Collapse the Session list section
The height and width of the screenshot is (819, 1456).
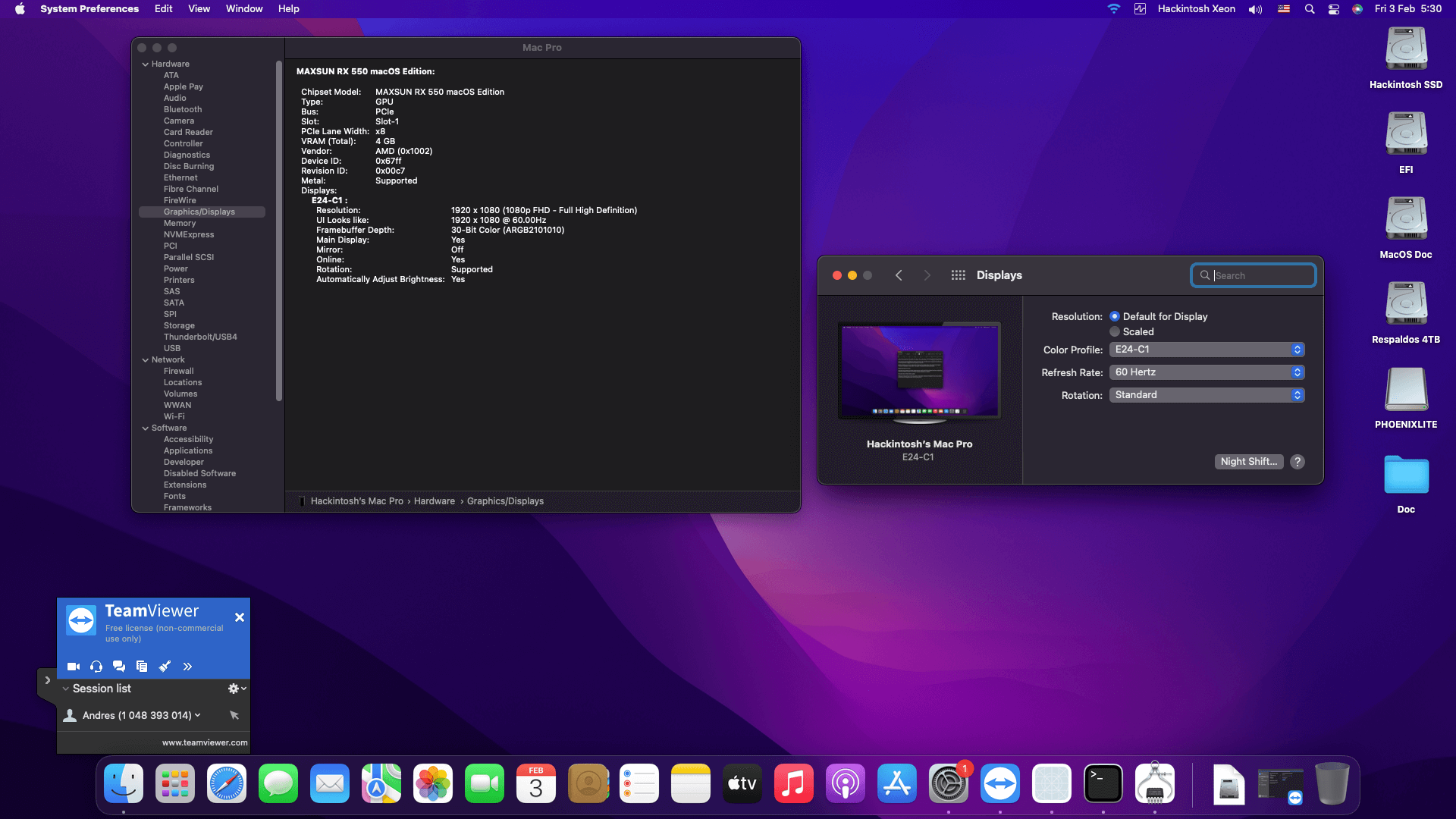click(x=66, y=689)
